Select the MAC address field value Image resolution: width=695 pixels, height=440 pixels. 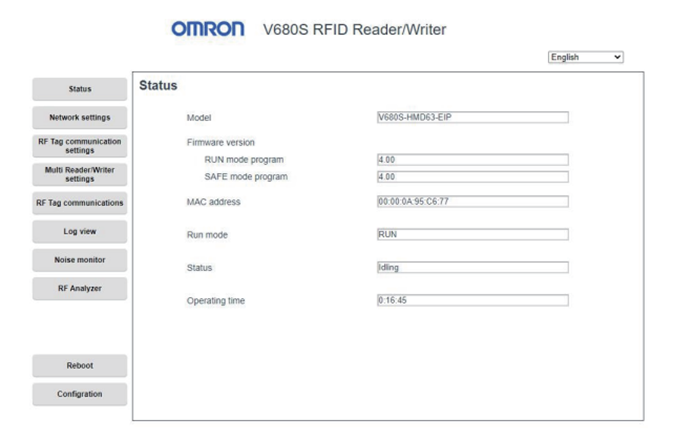coord(472,202)
